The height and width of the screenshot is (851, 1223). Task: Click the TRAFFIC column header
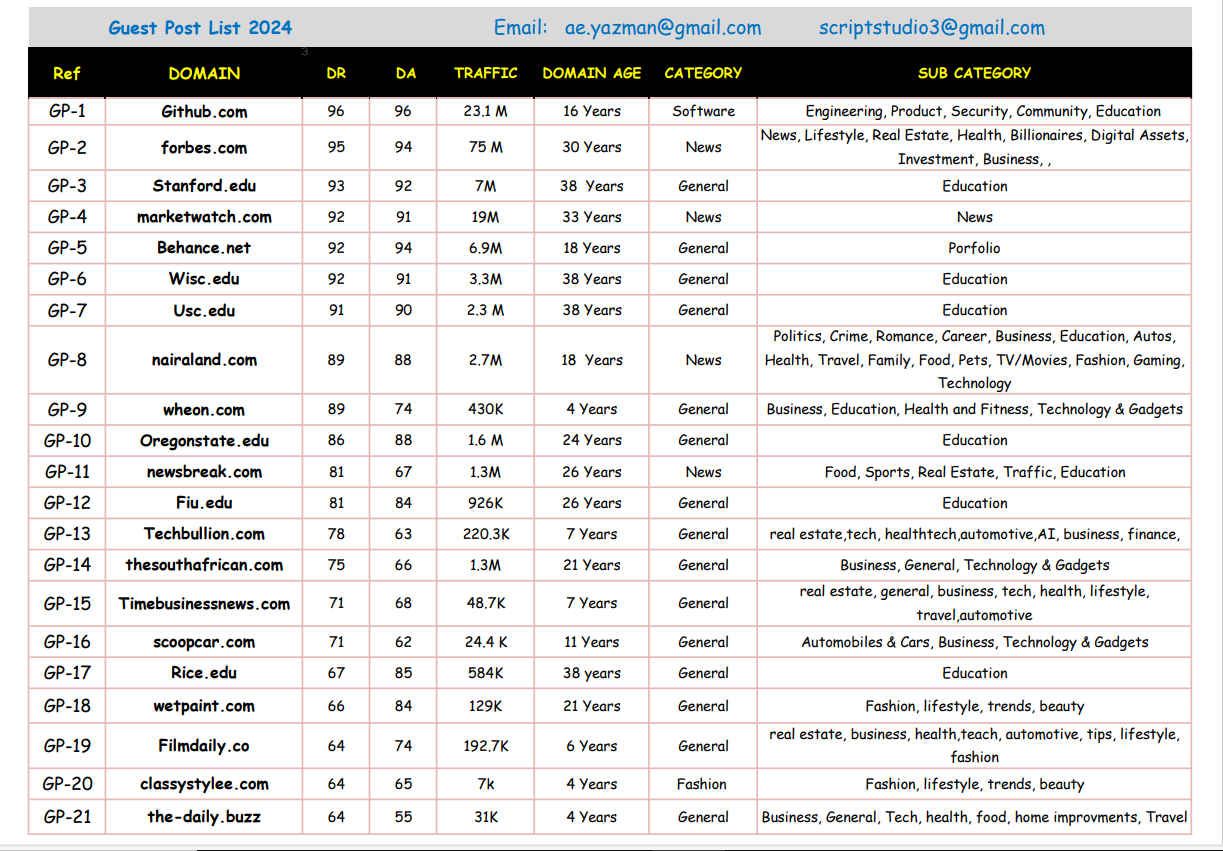[486, 73]
